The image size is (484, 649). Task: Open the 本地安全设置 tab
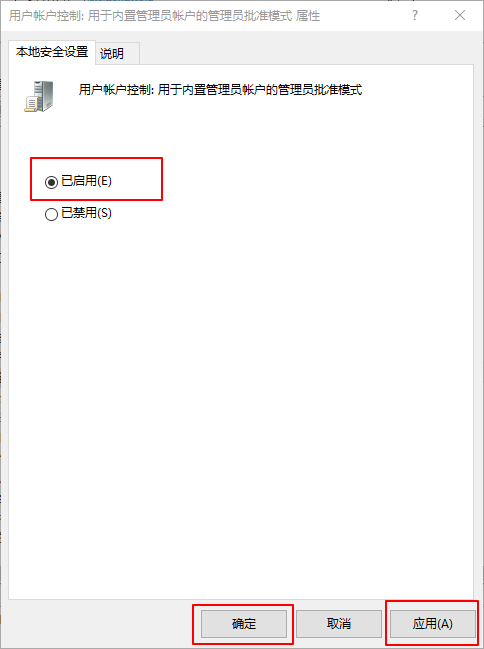coord(52,52)
